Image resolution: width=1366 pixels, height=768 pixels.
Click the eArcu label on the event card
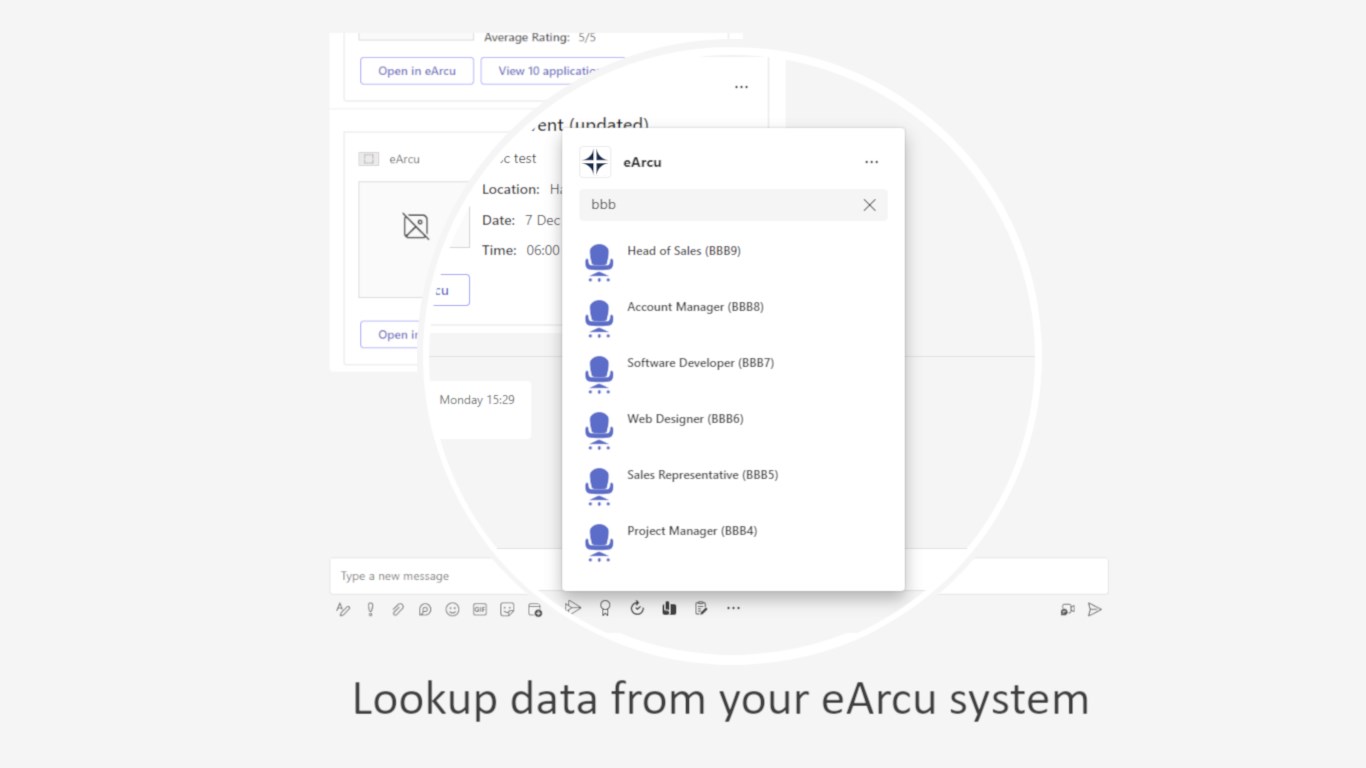[404, 159]
